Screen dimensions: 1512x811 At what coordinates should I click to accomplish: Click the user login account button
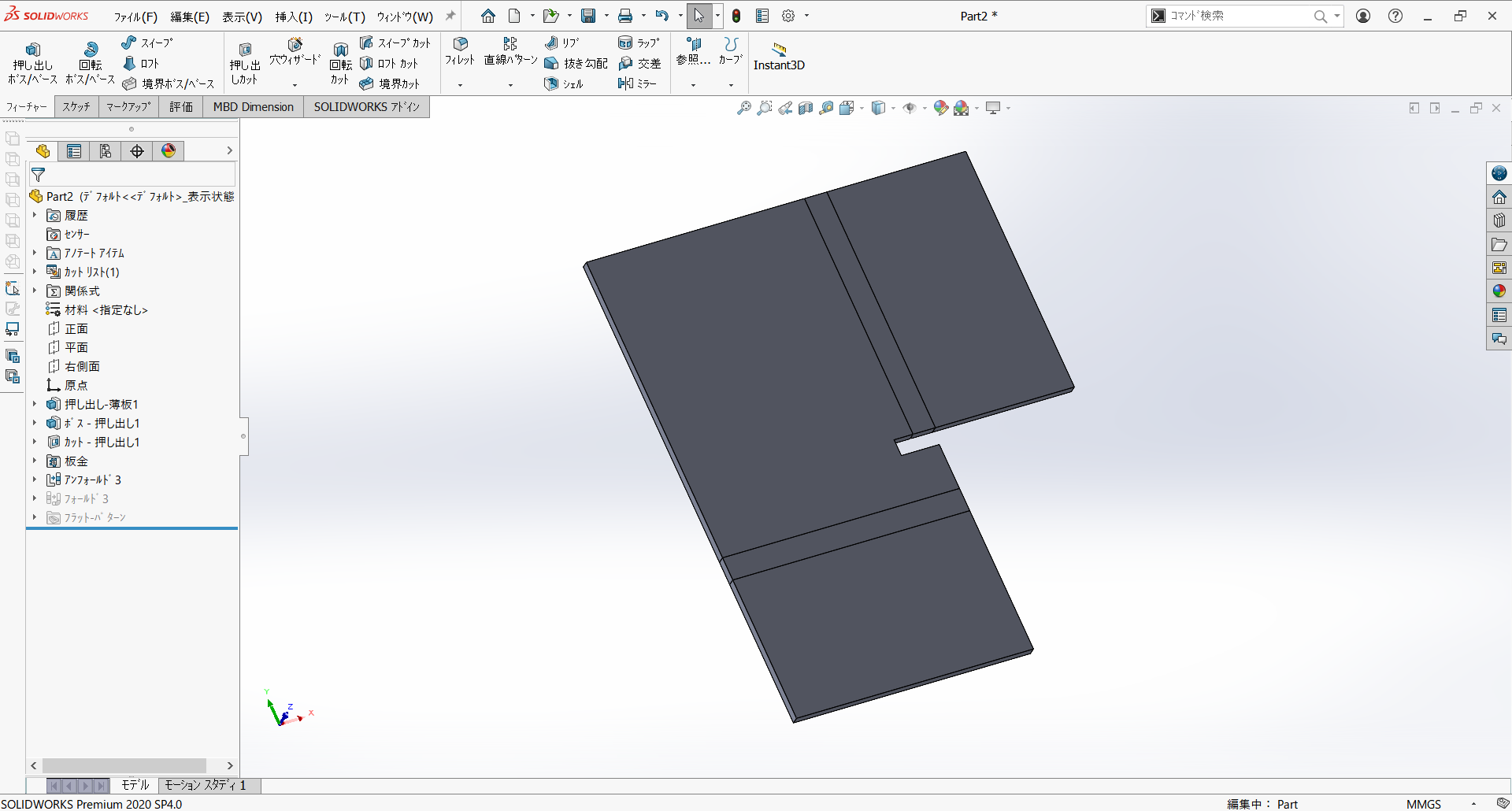[x=1363, y=16]
